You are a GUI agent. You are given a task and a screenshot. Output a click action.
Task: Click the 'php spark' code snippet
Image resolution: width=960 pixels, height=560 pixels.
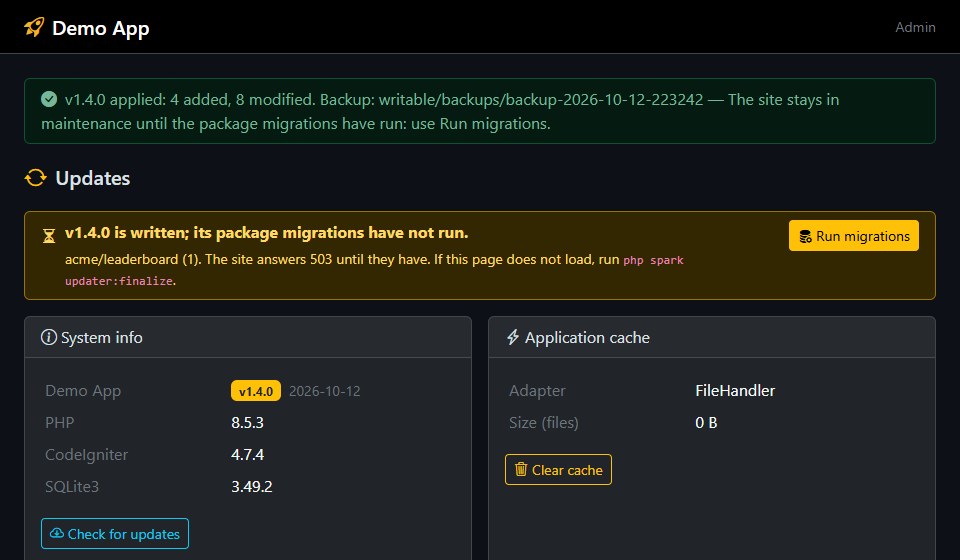[653, 260]
